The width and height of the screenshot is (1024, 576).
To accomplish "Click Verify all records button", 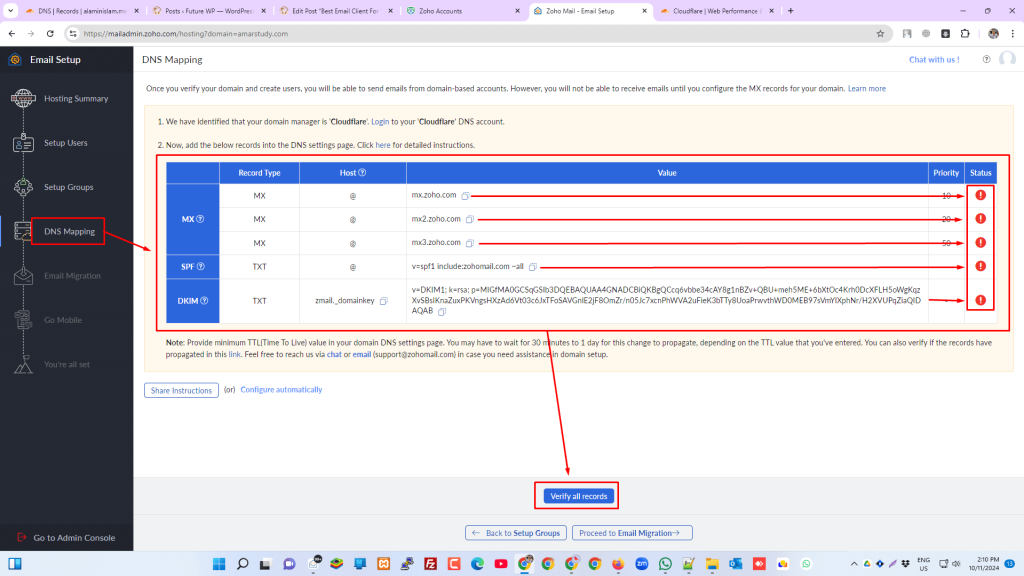I will point(579,496).
